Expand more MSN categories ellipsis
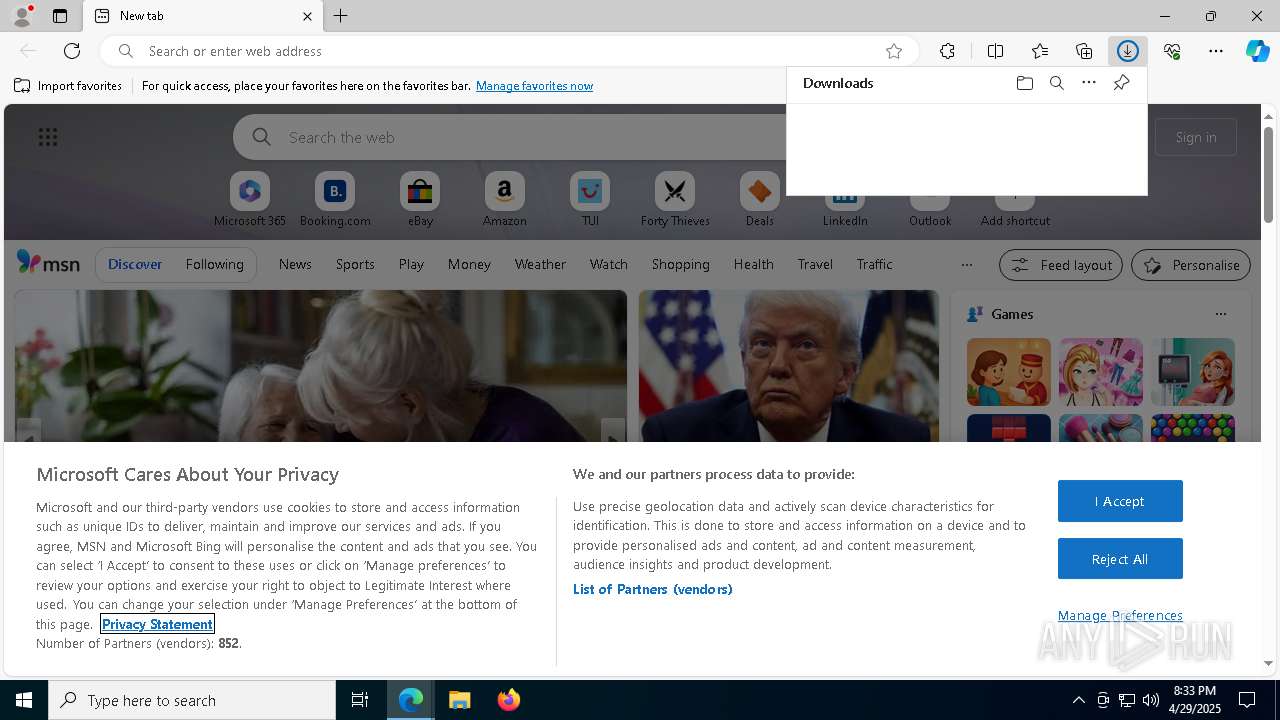Screen dimensions: 1280x720 tap(966, 265)
